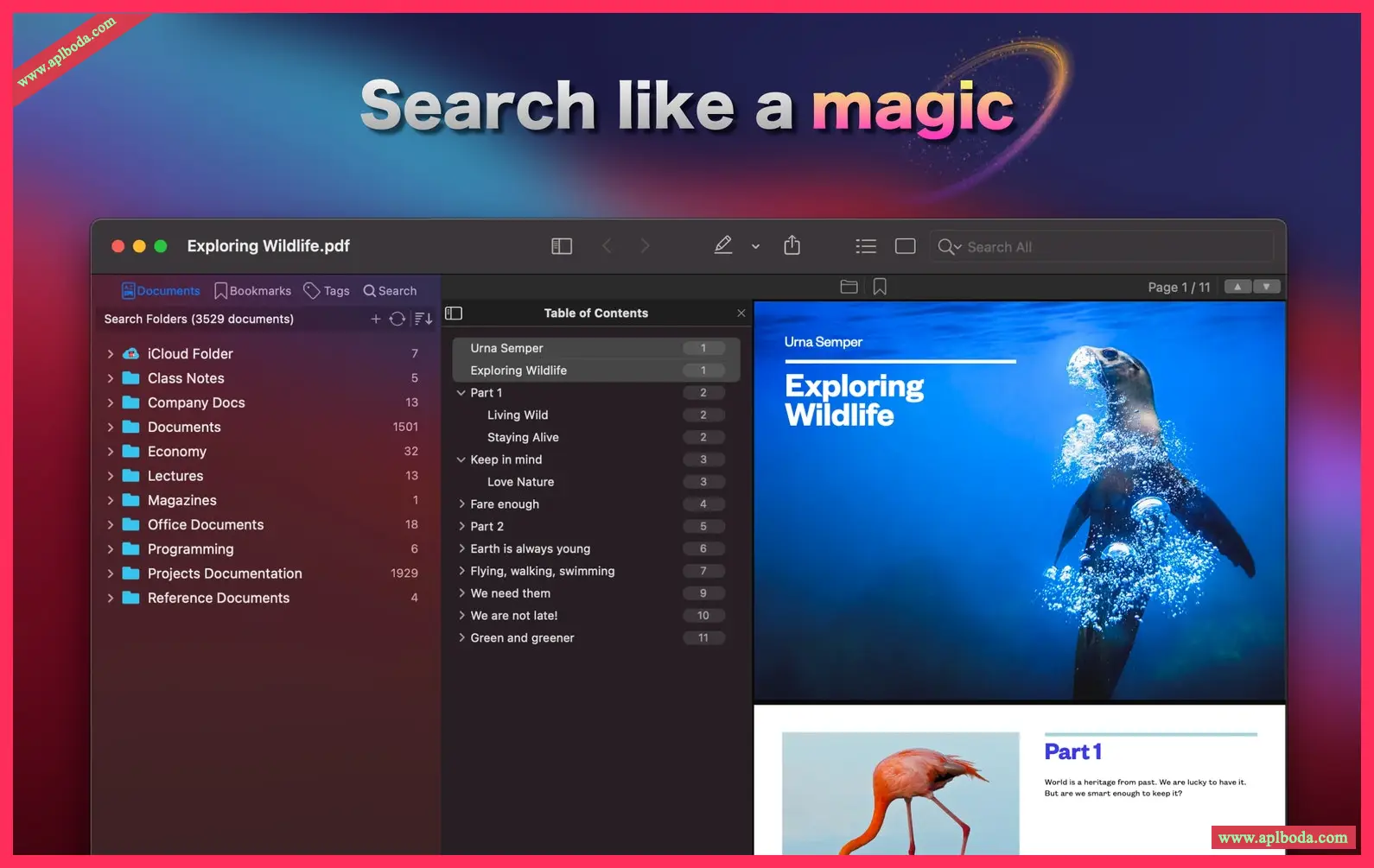
Task: Collapse the Part 1 section
Action: [x=461, y=393]
